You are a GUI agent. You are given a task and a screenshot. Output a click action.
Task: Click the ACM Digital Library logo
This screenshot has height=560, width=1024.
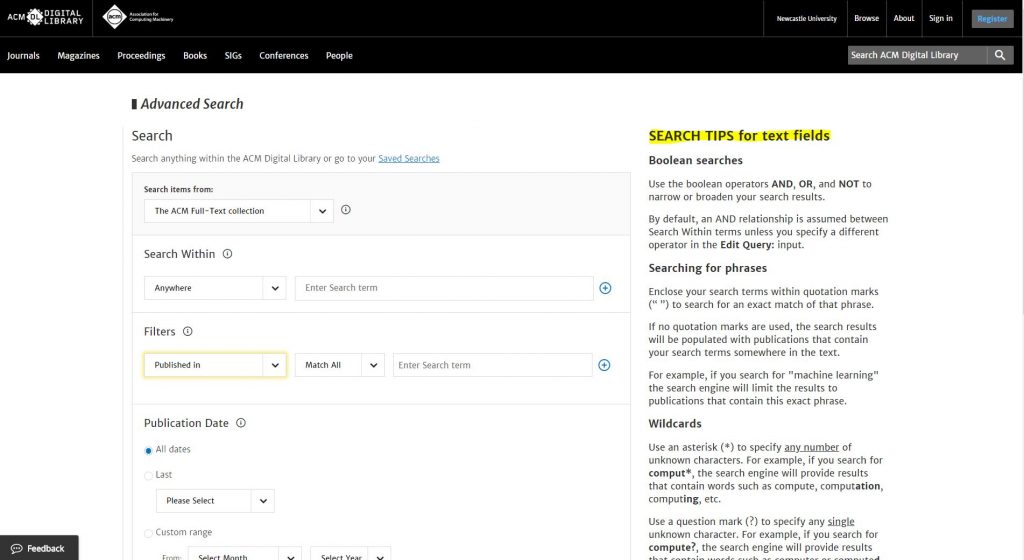44,17
